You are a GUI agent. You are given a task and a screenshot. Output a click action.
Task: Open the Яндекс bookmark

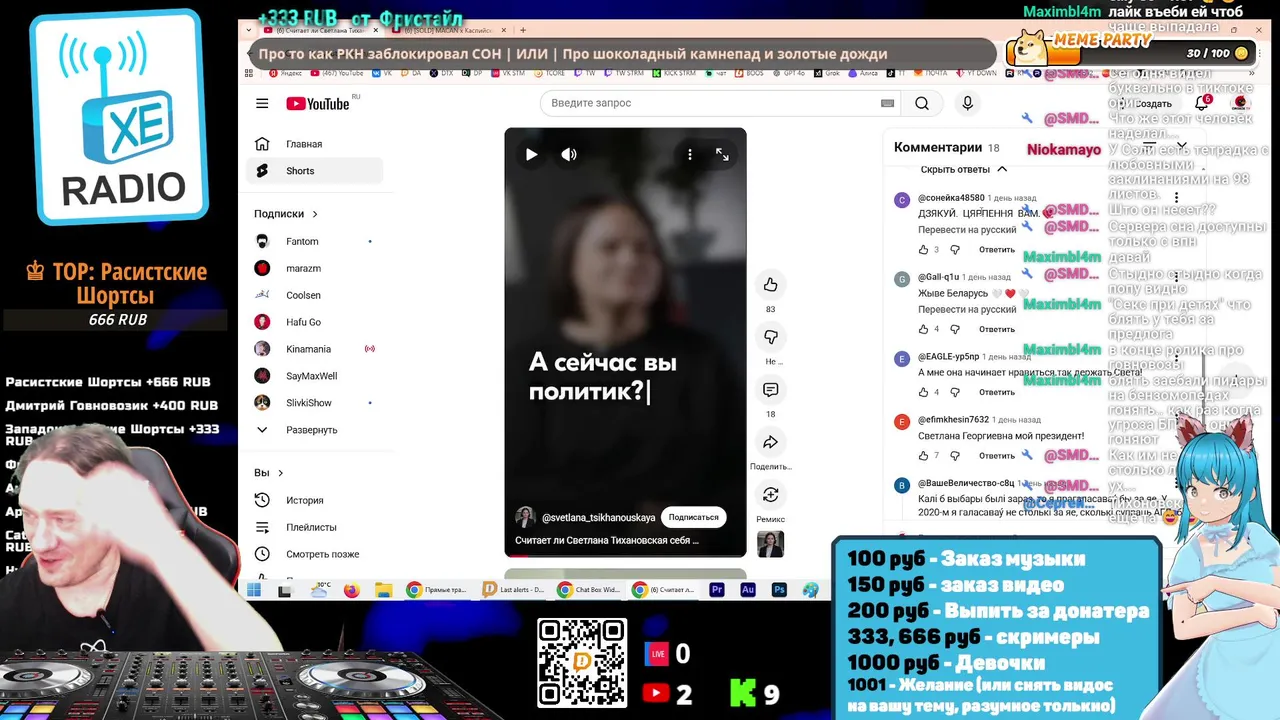point(286,73)
